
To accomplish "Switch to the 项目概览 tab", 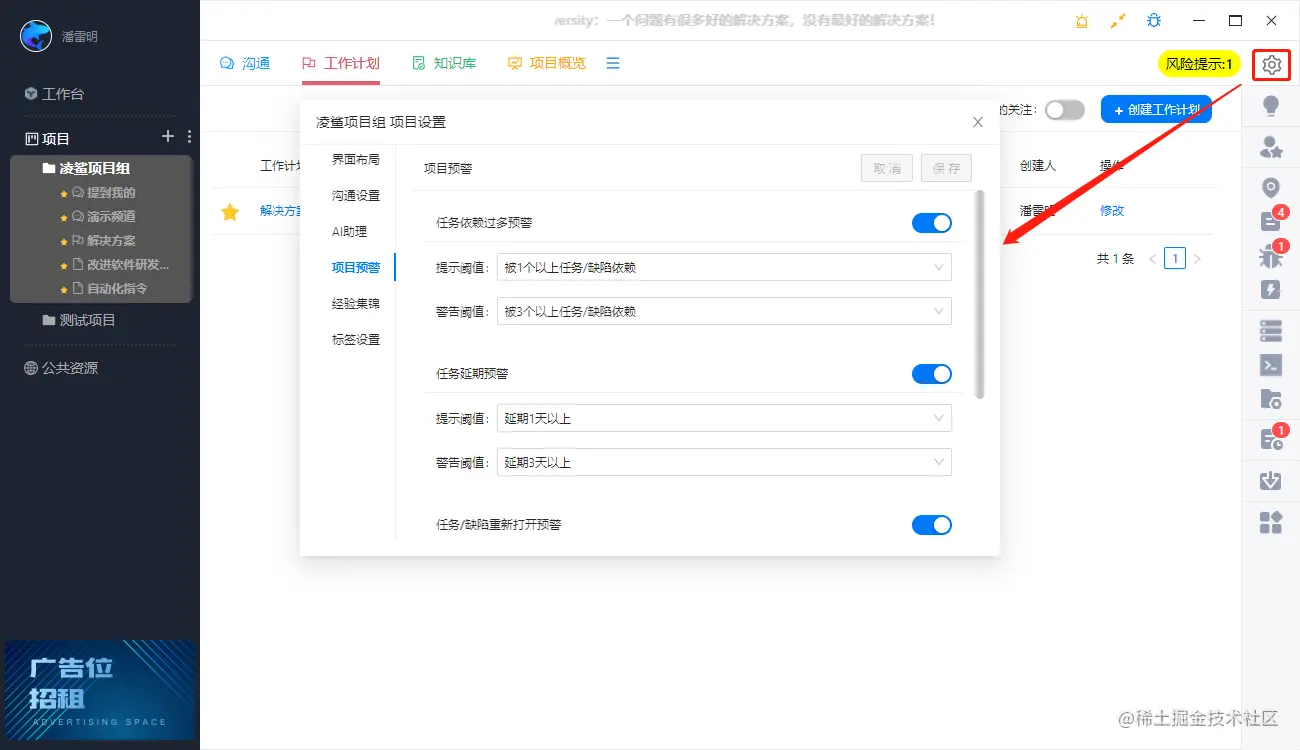I will pyautogui.click(x=547, y=63).
